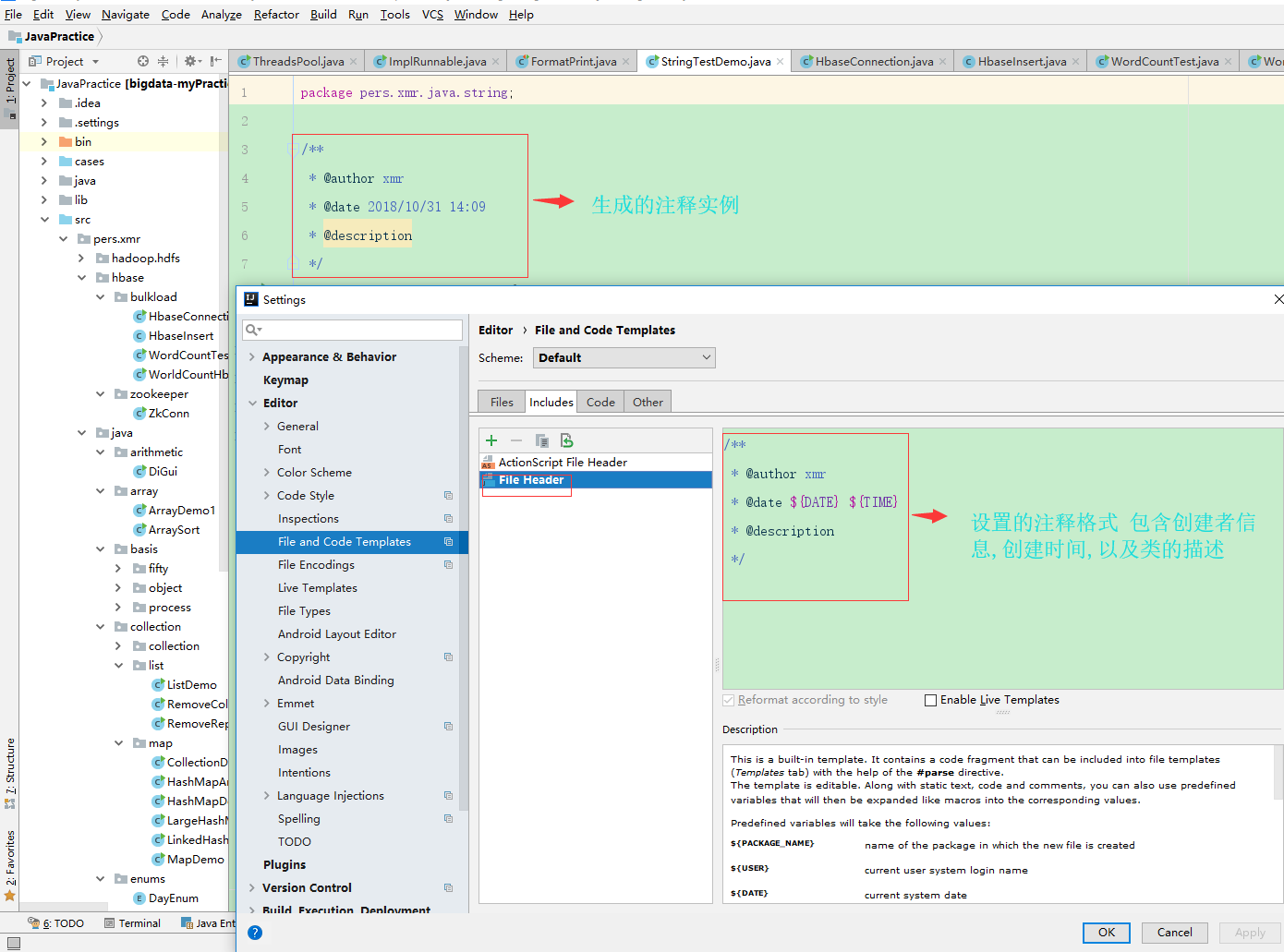The width and height of the screenshot is (1284, 952).
Task: Click the Settings search input field
Action: pos(352,330)
